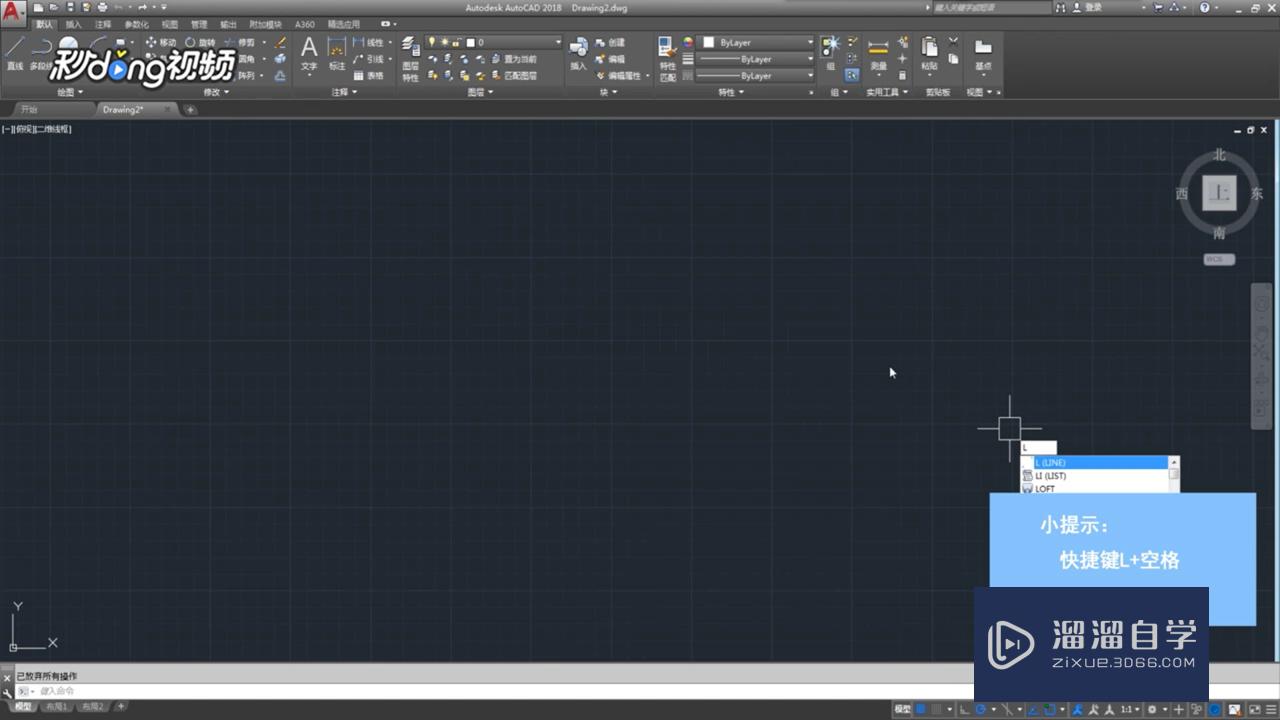Switch to the A360 ribbon tab
1280x720 pixels.
click(305, 24)
